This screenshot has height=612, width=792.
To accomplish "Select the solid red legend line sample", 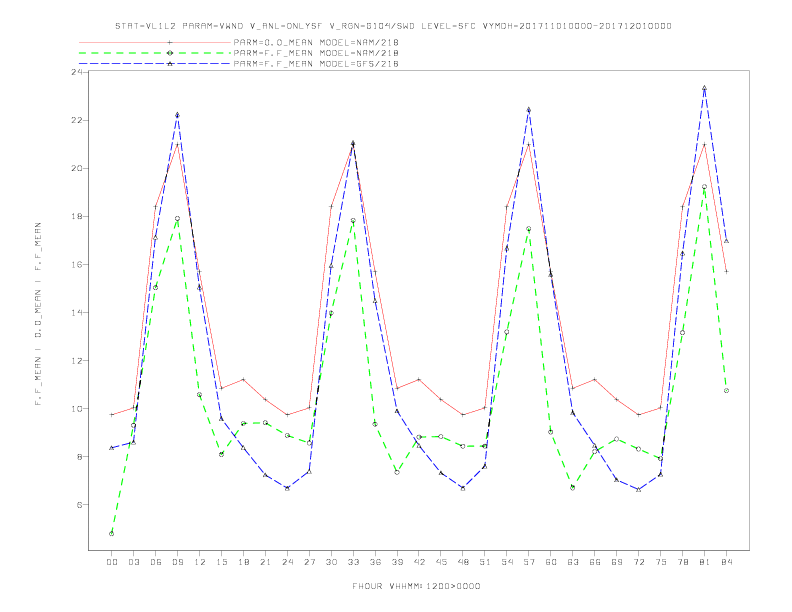I will pos(155,42).
